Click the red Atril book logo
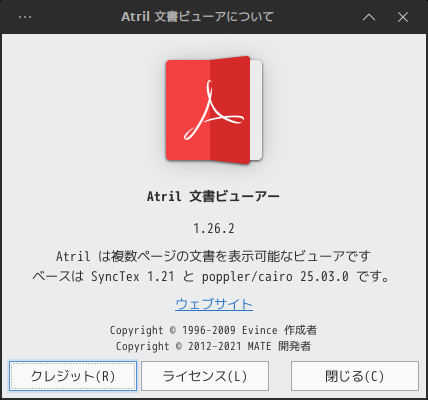The width and height of the screenshot is (428, 400). (x=214, y=110)
